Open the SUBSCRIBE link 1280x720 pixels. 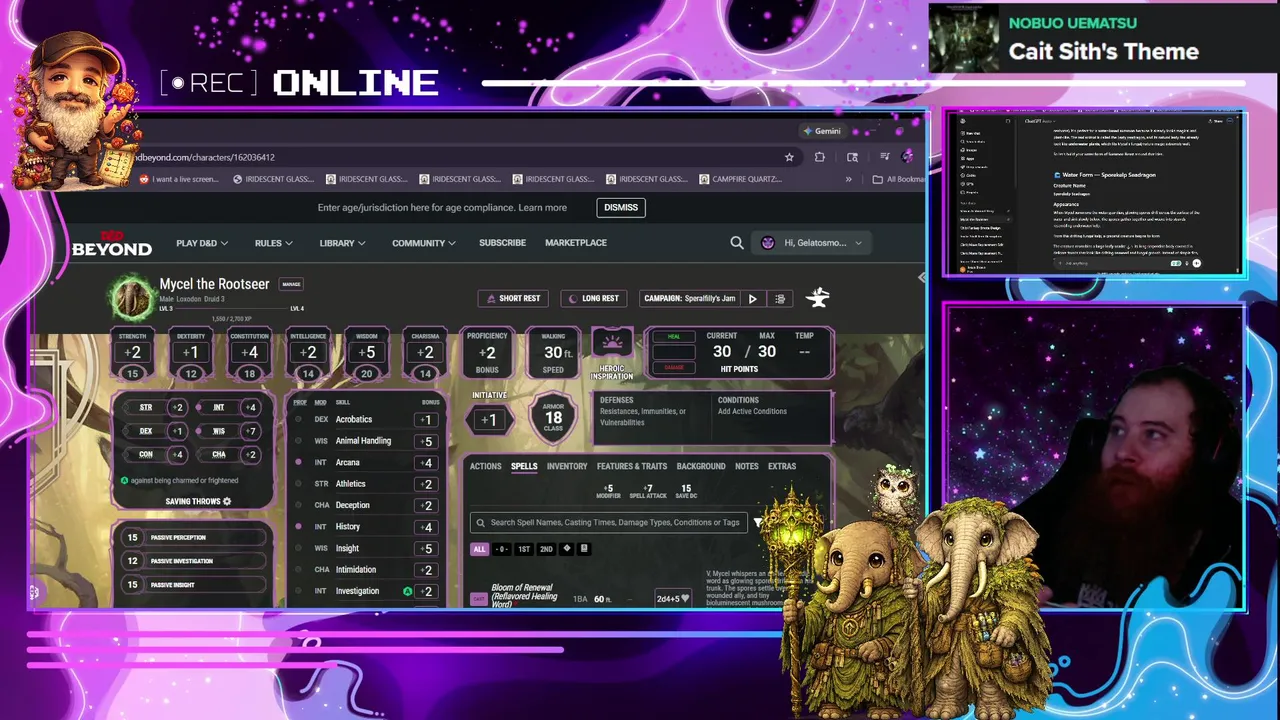coord(502,243)
